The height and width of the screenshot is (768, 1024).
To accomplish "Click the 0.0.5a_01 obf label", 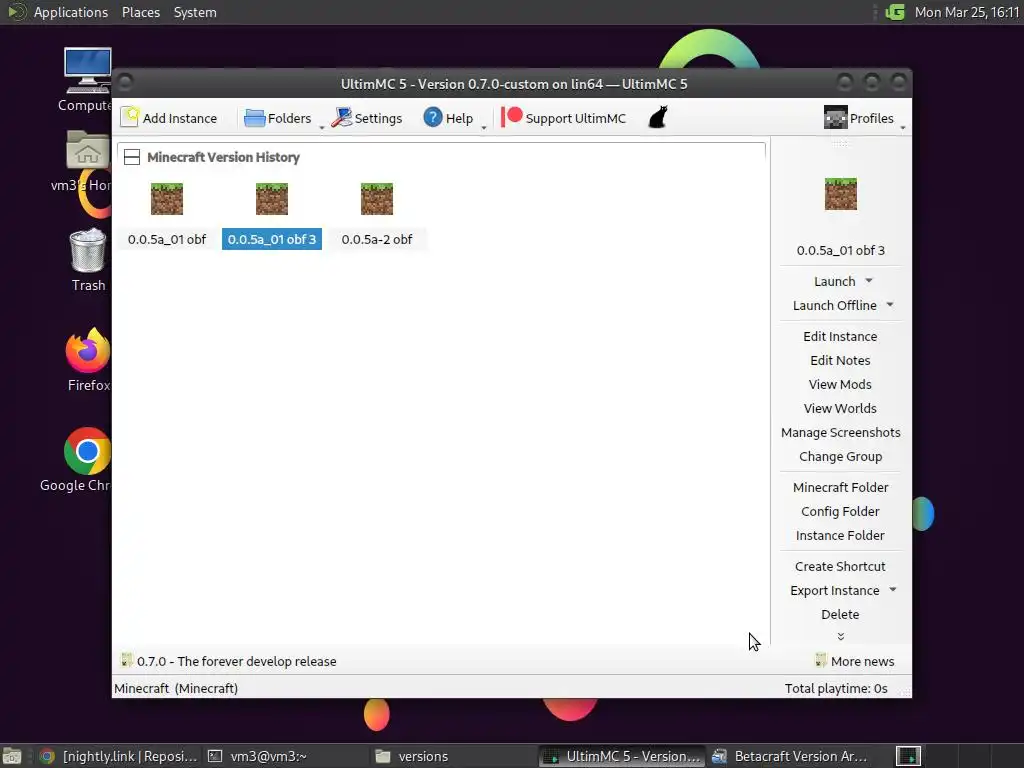I will [x=167, y=239].
